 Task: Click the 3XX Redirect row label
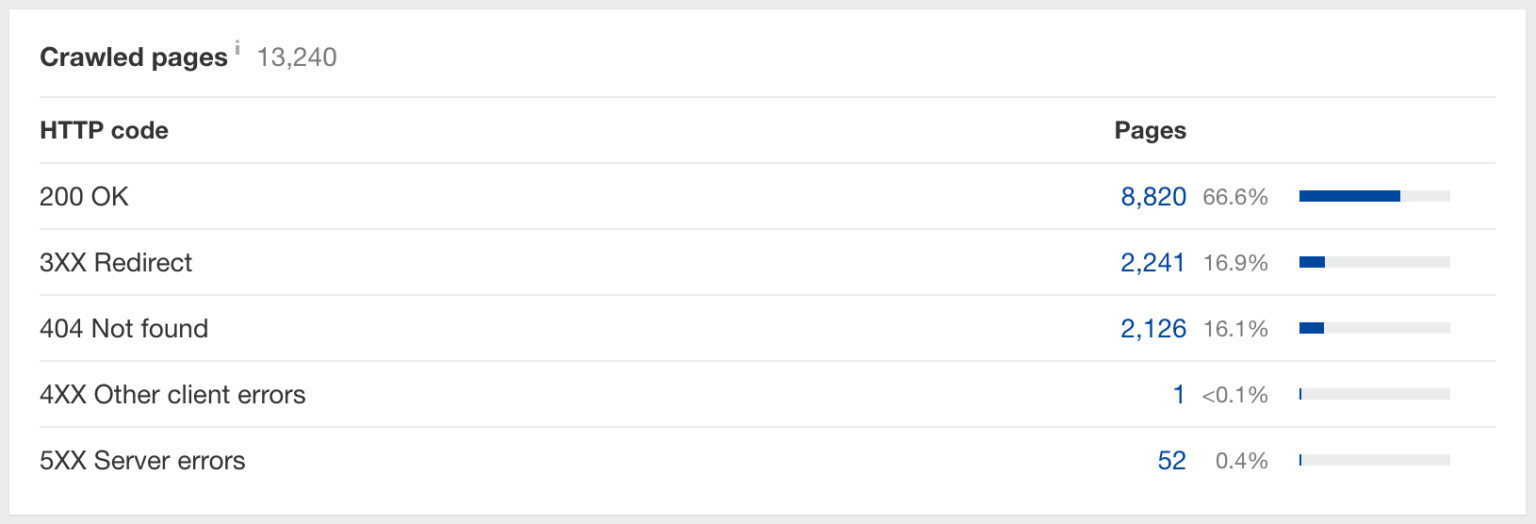[116, 263]
